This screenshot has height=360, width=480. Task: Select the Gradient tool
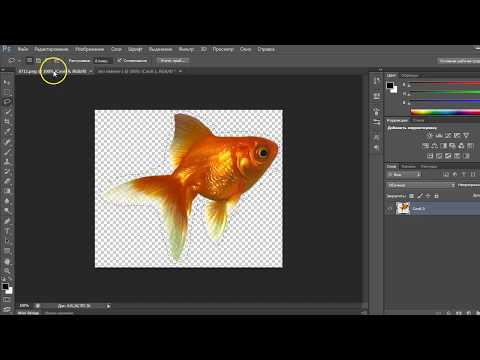(x=7, y=191)
